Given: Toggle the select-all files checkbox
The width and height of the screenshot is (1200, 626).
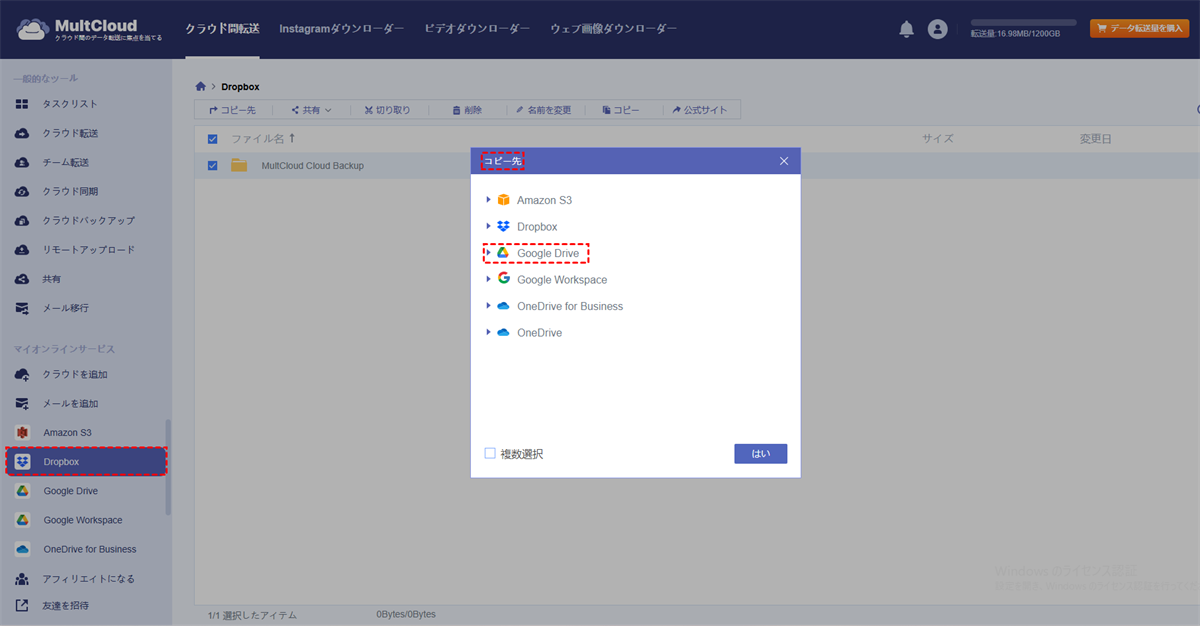Looking at the screenshot, I should click(212, 139).
